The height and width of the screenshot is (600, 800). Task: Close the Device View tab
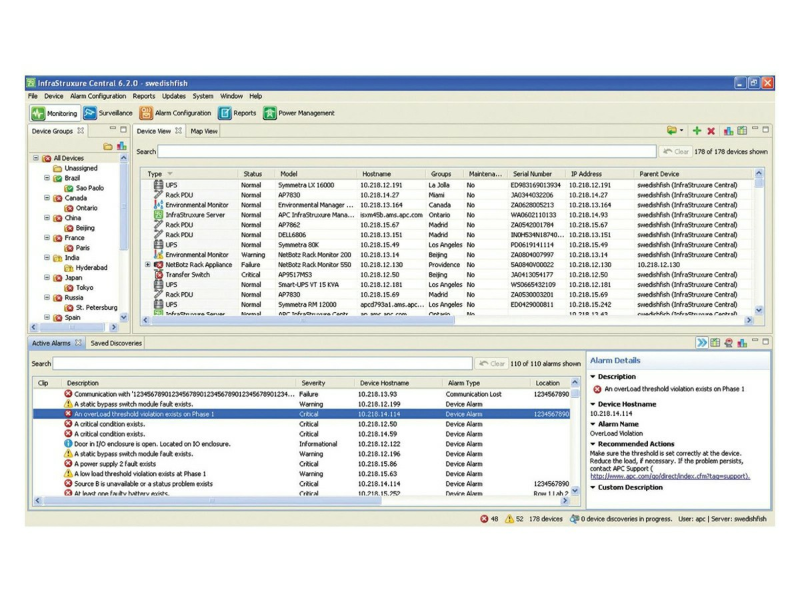coord(178,131)
